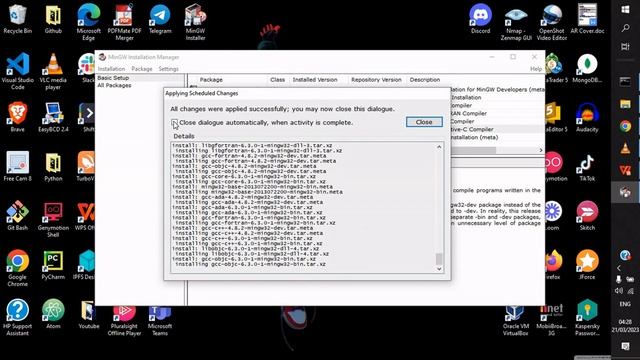This screenshot has width=640, height=360.
Task: Click the Class column header
Action: (278, 80)
